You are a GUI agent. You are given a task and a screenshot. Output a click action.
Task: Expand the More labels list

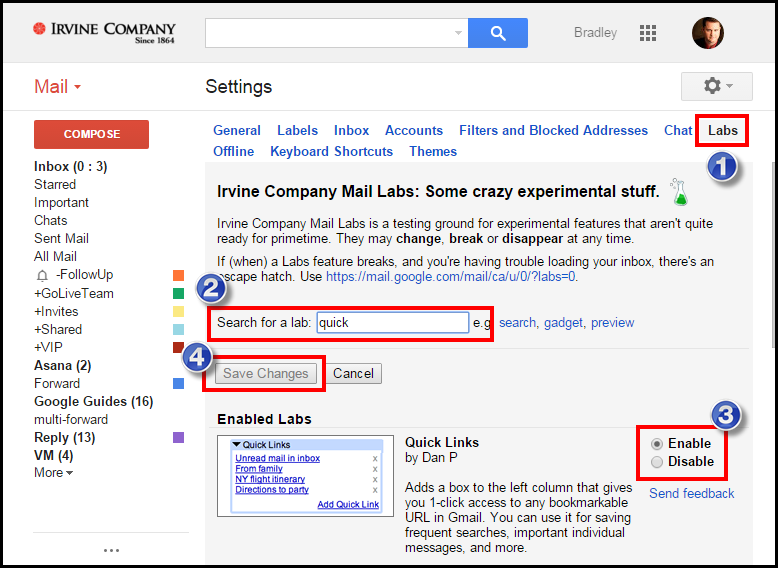click(54, 473)
